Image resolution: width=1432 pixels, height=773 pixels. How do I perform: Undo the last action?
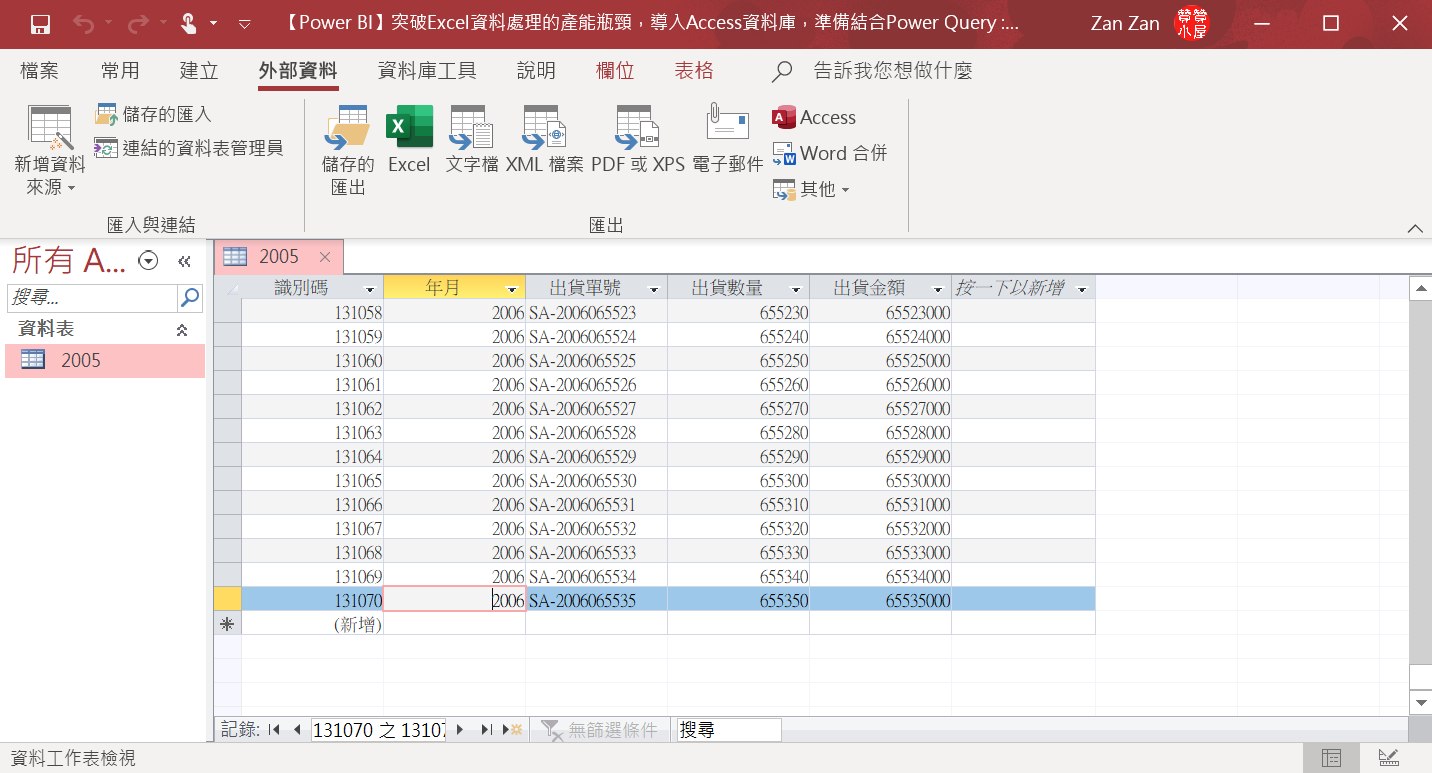(x=84, y=24)
